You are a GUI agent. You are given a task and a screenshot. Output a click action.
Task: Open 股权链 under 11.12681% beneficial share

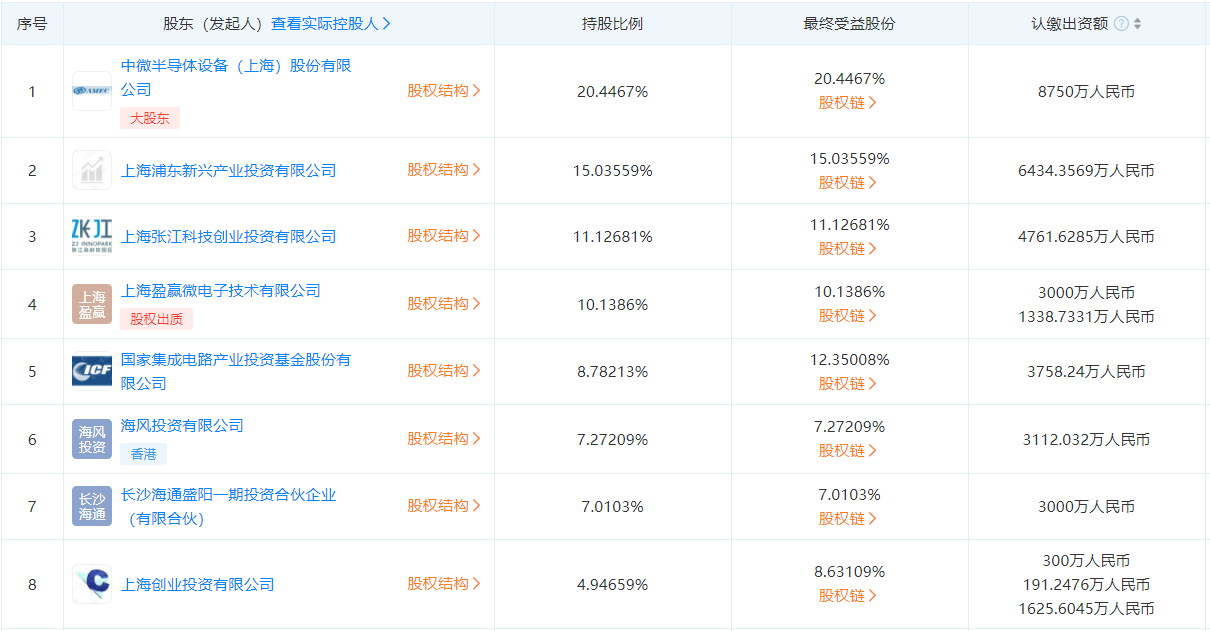pos(848,249)
